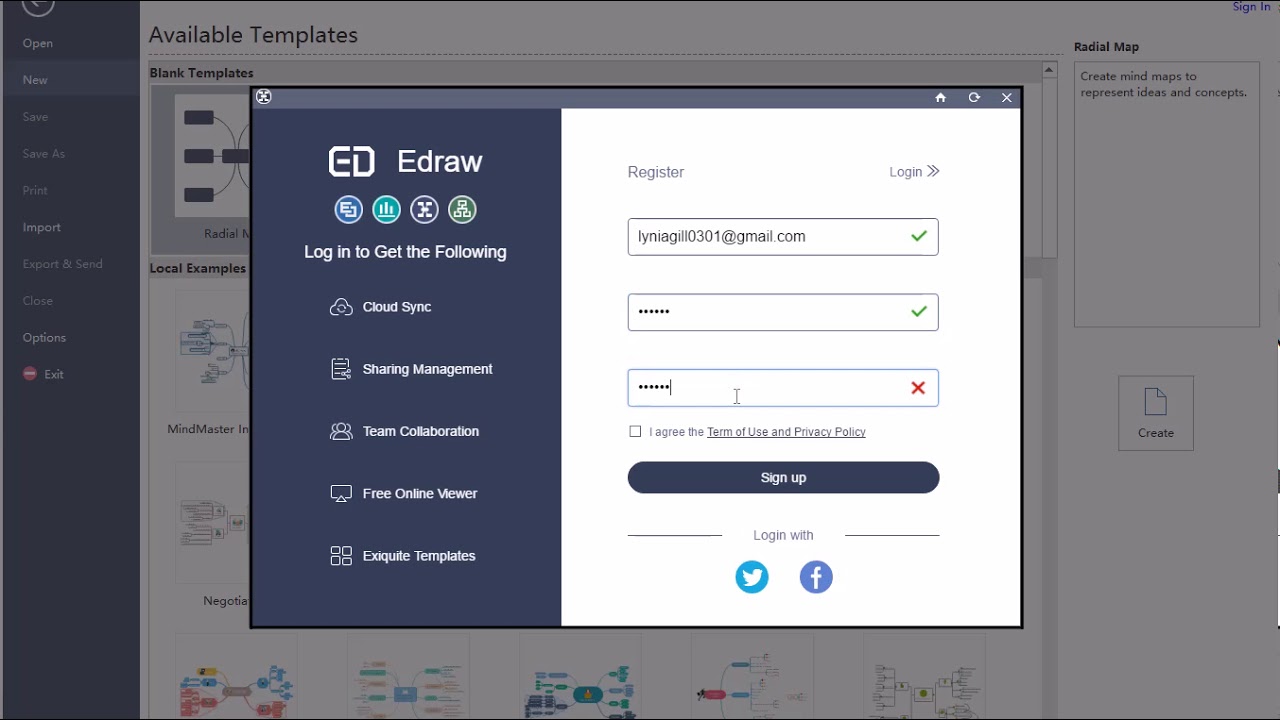Viewport: 1280px width, 720px height.
Task: Click the back arrow in the sidebar
Action: pos(38,5)
